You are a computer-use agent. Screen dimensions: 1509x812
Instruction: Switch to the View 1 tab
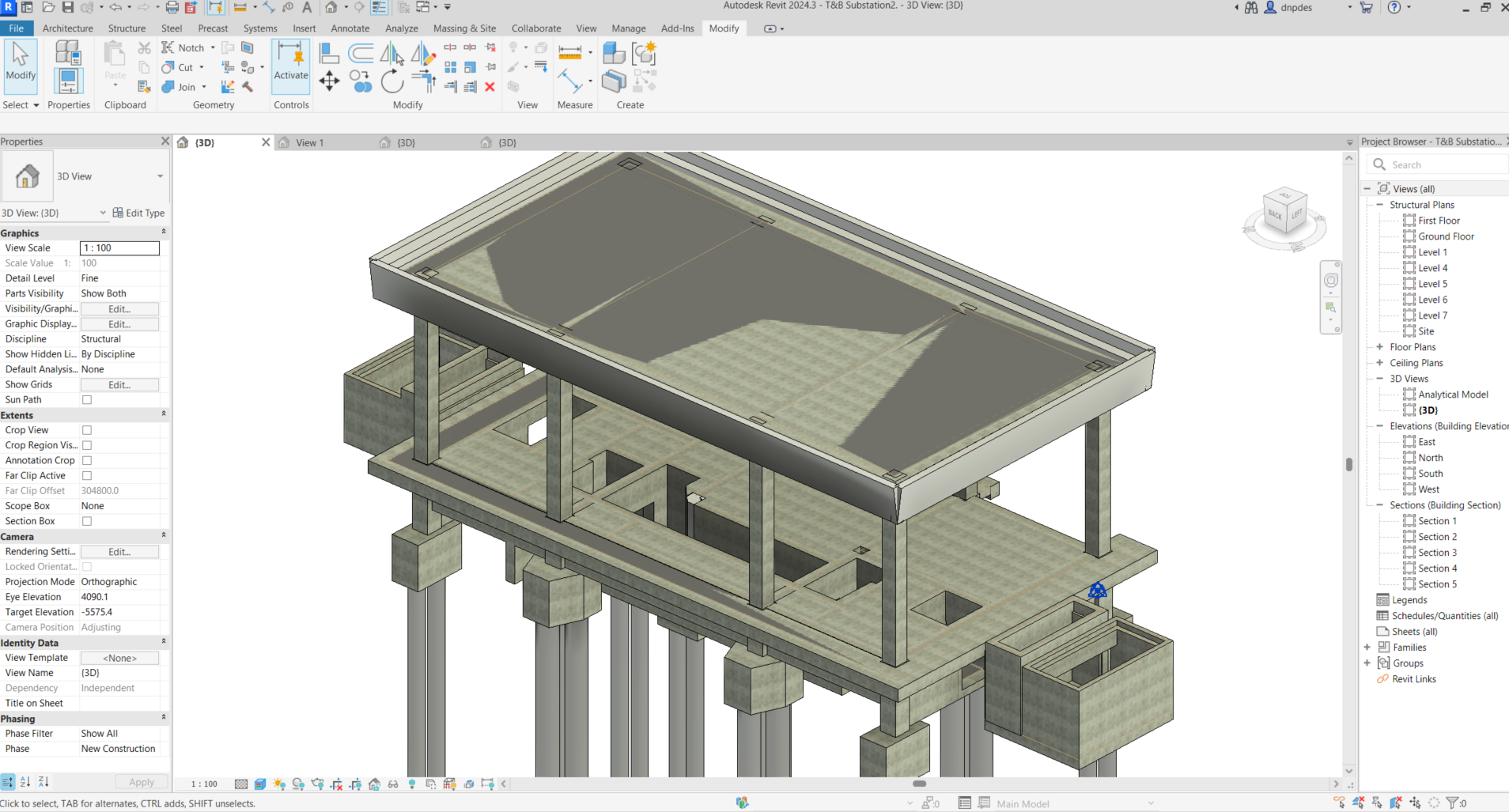tap(309, 143)
